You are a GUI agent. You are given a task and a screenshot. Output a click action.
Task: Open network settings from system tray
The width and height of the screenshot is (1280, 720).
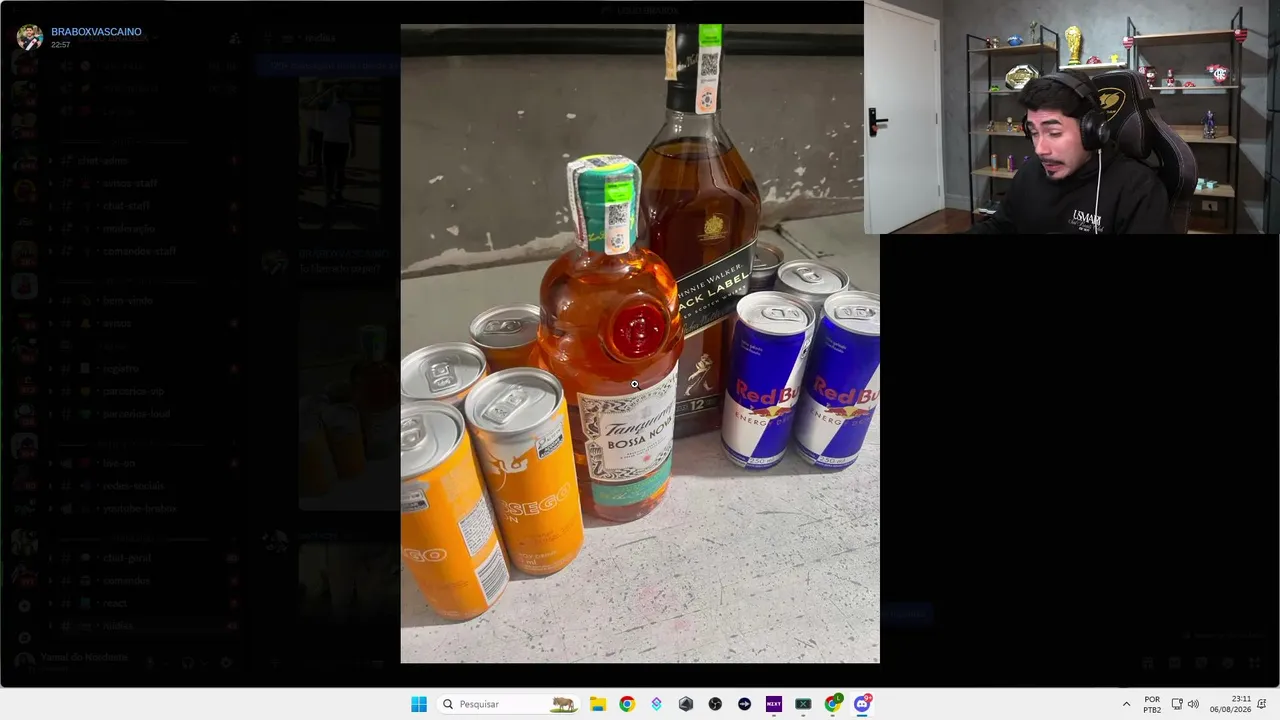pyautogui.click(x=1177, y=704)
